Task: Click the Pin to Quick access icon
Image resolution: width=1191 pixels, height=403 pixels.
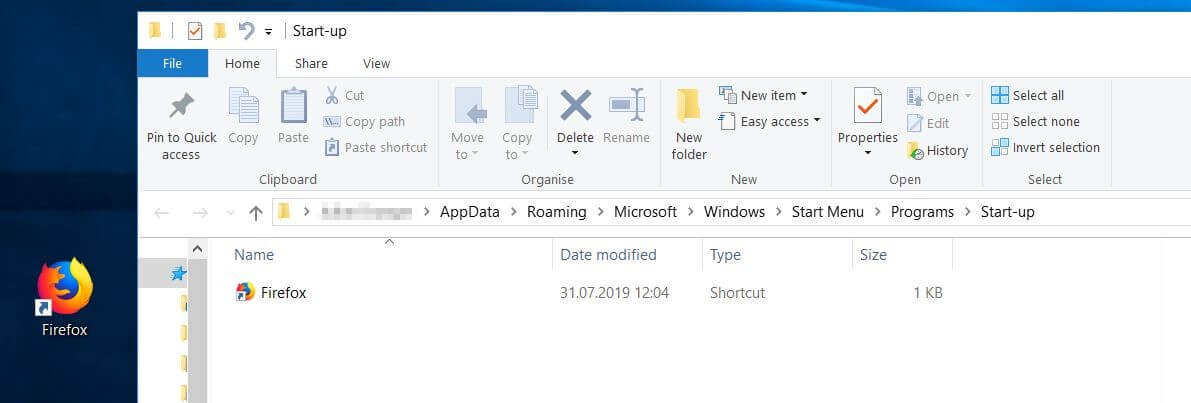Action: [x=182, y=105]
